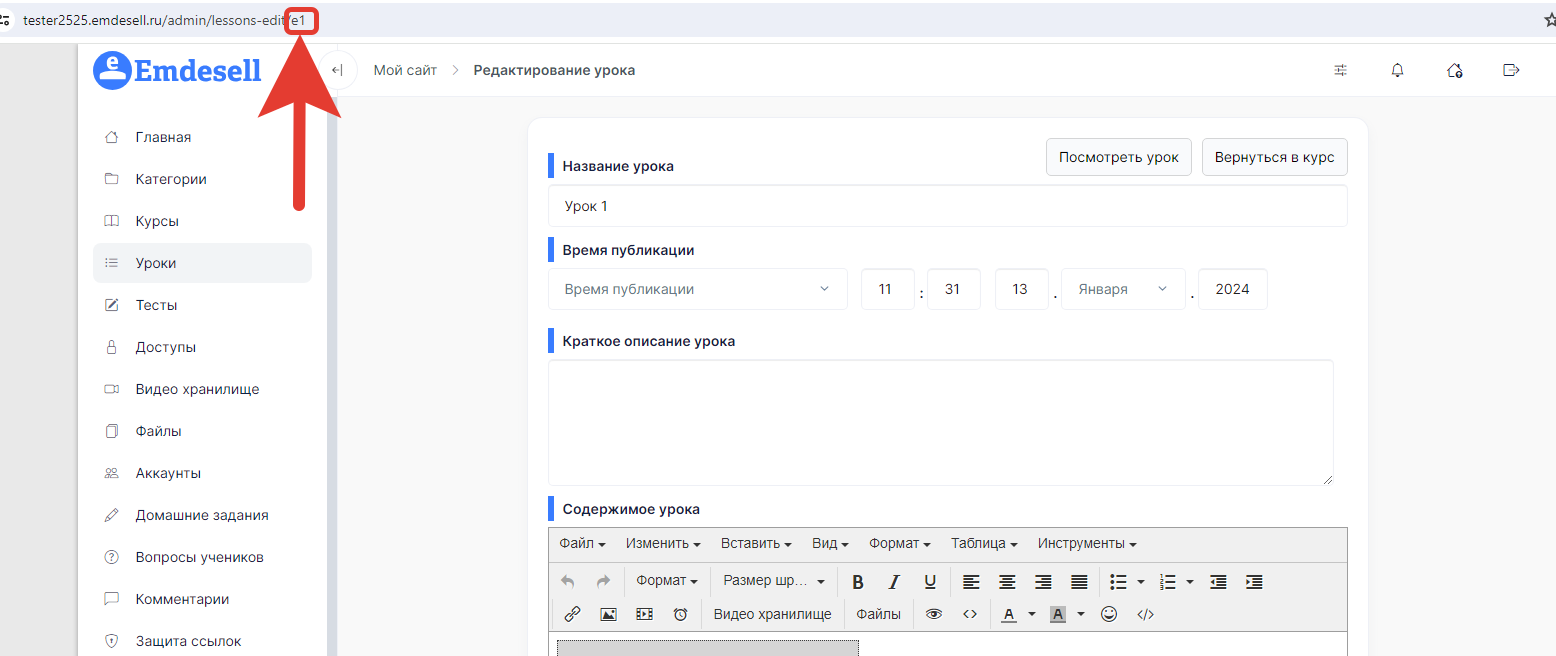Preview content with the eye icon
This screenshot has width=1556, height=656.
934,614
